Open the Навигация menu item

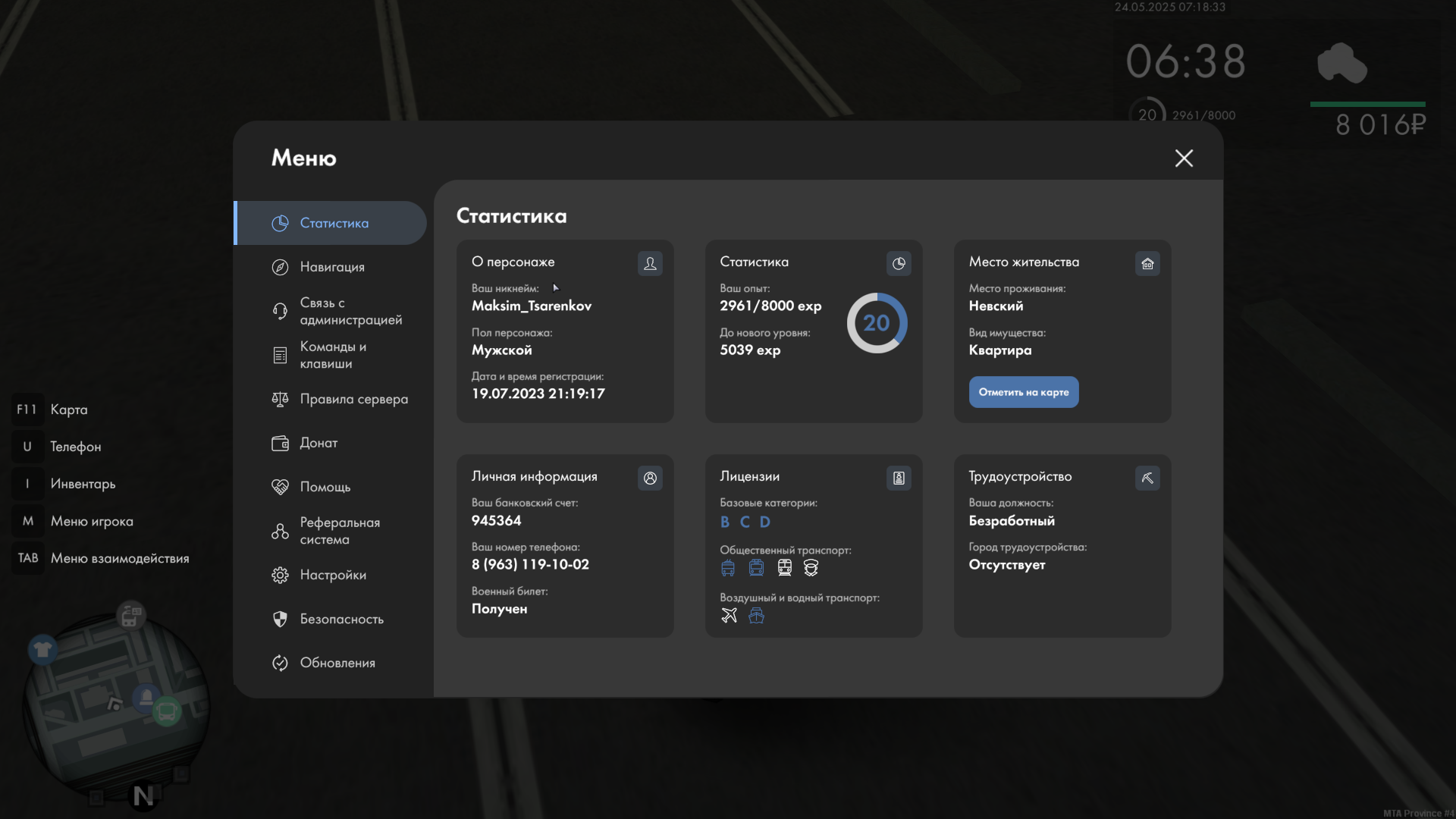click(331, 267)
